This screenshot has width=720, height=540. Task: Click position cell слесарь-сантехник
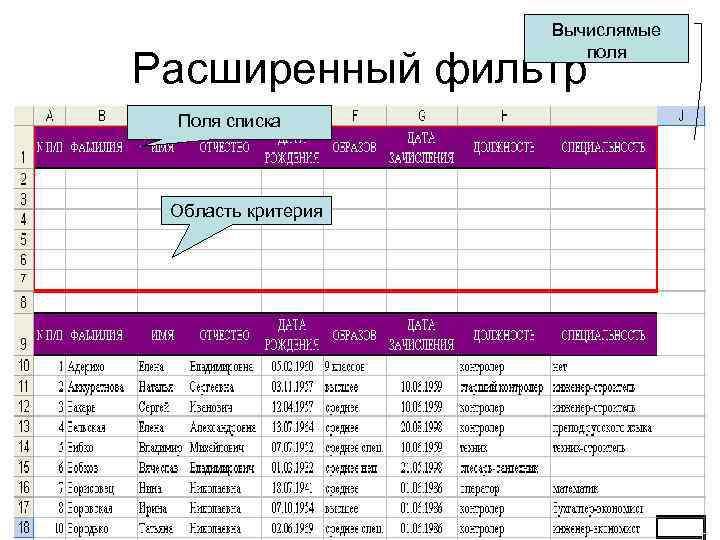pos(504,467)
